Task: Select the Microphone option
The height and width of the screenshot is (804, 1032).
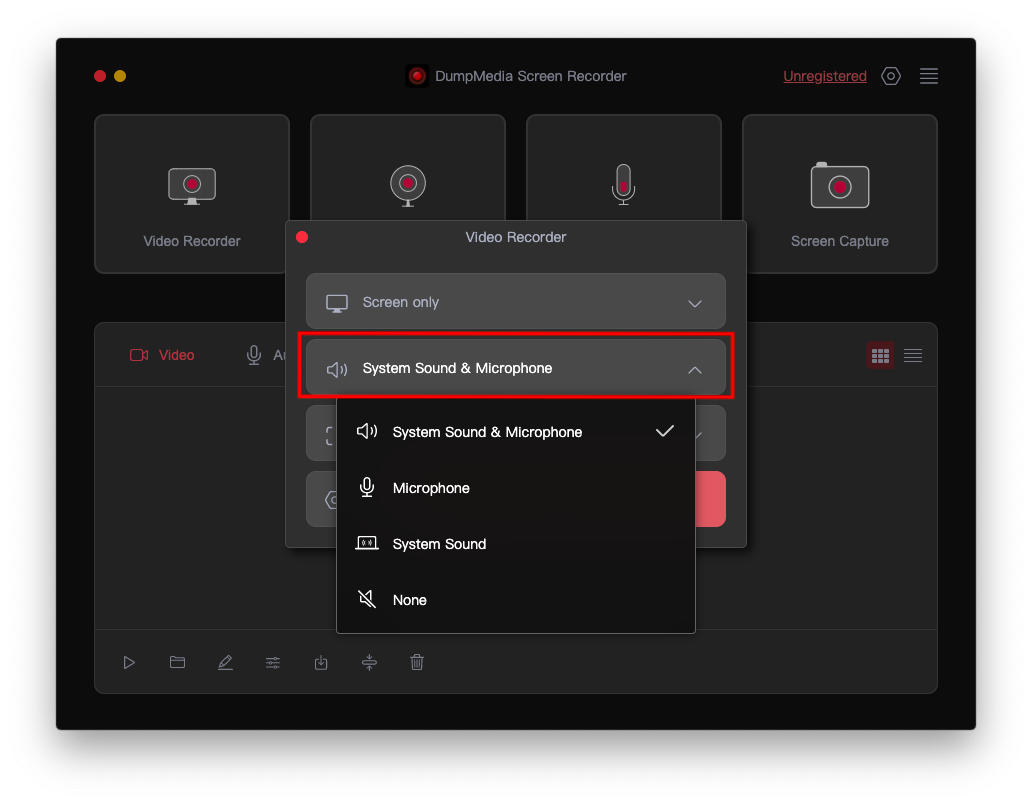Action: [x=515, y=488]
